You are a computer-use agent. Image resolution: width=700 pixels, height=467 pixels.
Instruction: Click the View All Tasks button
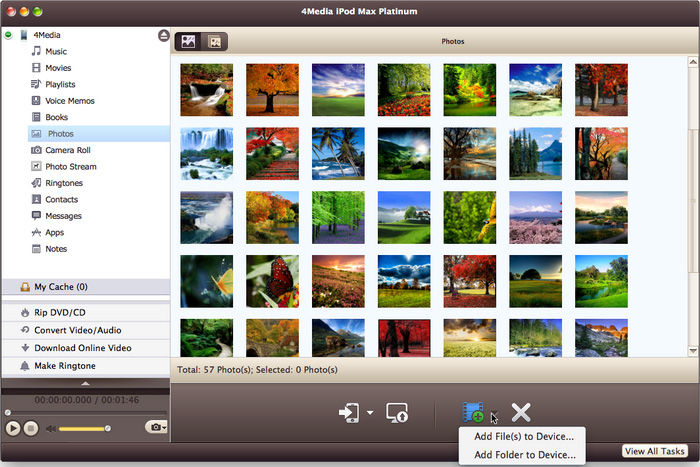click(655, 452)
